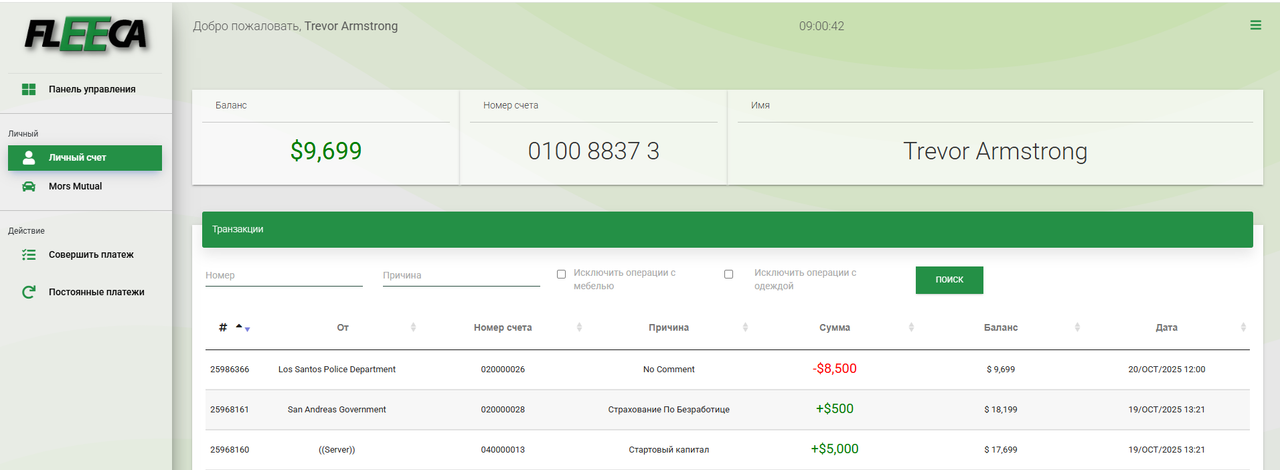Sort by Сумма column arrows
Image resolution: width=1280 pixels, height=470 pixels.
(x=911, y=328)
